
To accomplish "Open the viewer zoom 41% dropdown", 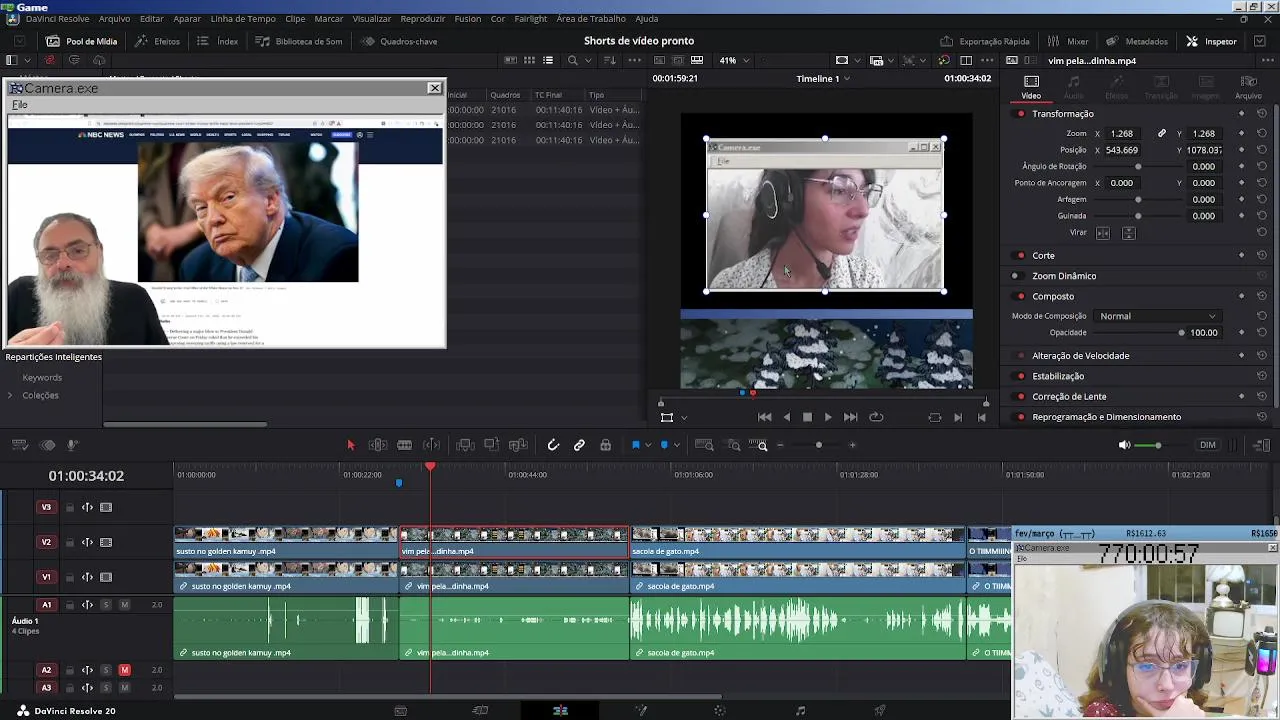I will (735, 60).
